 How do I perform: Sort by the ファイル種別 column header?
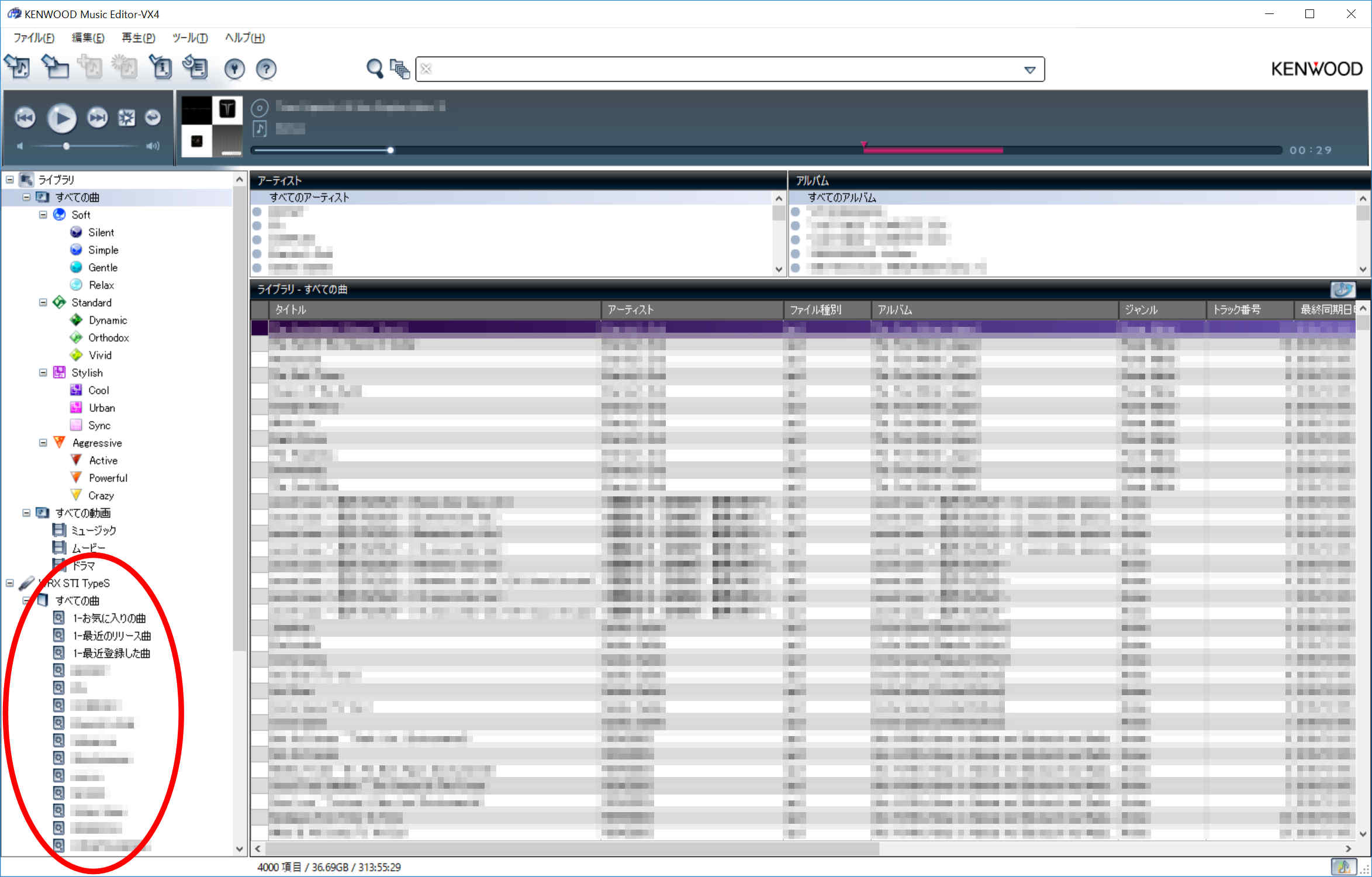(827, 310)
